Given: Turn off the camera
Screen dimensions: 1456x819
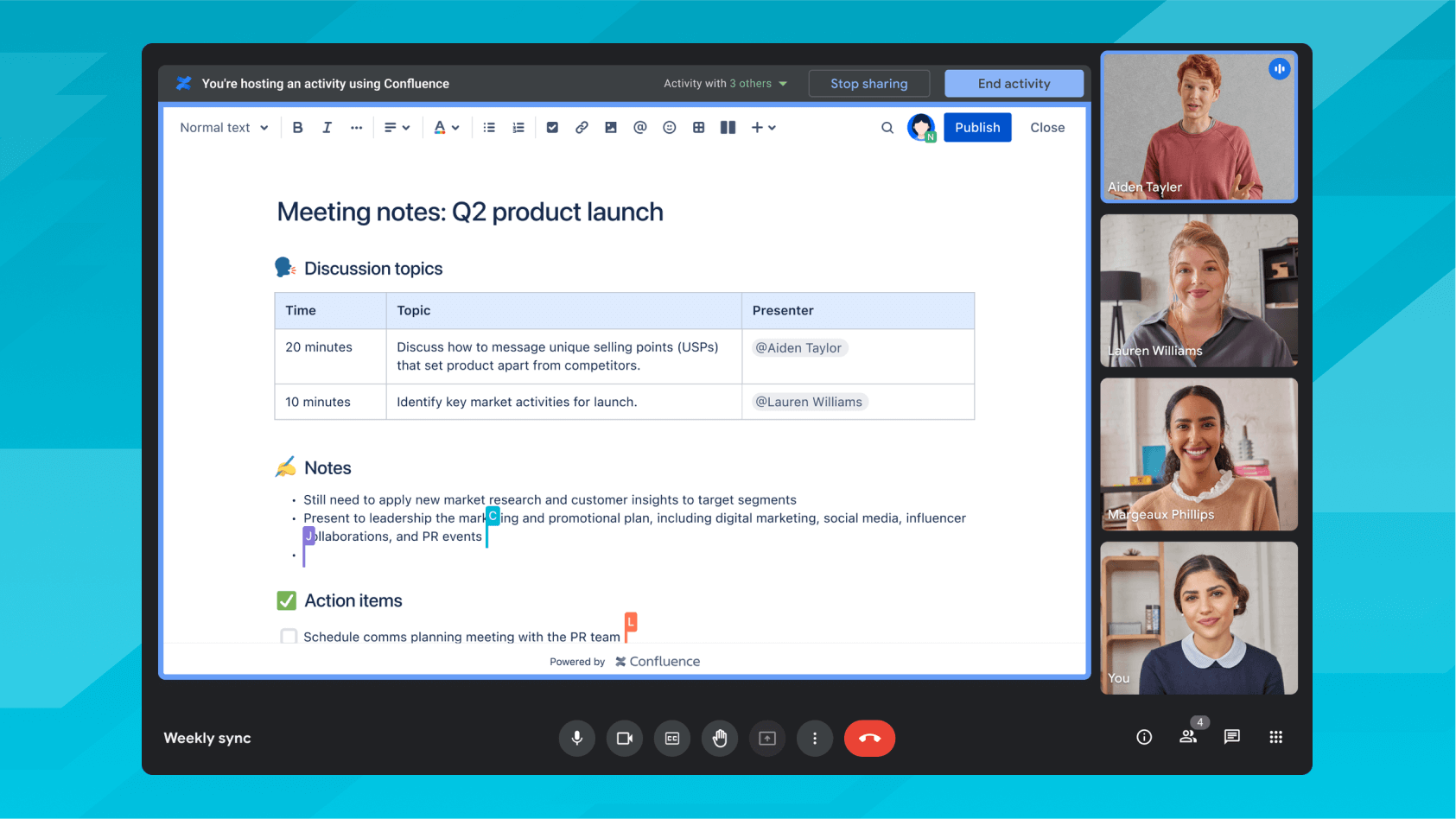Looking at the screenshot, I should (x=624, y=739).
